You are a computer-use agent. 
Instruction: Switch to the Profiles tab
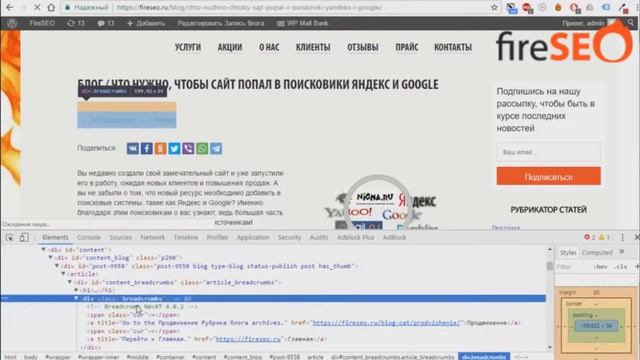tap(217, 238)
